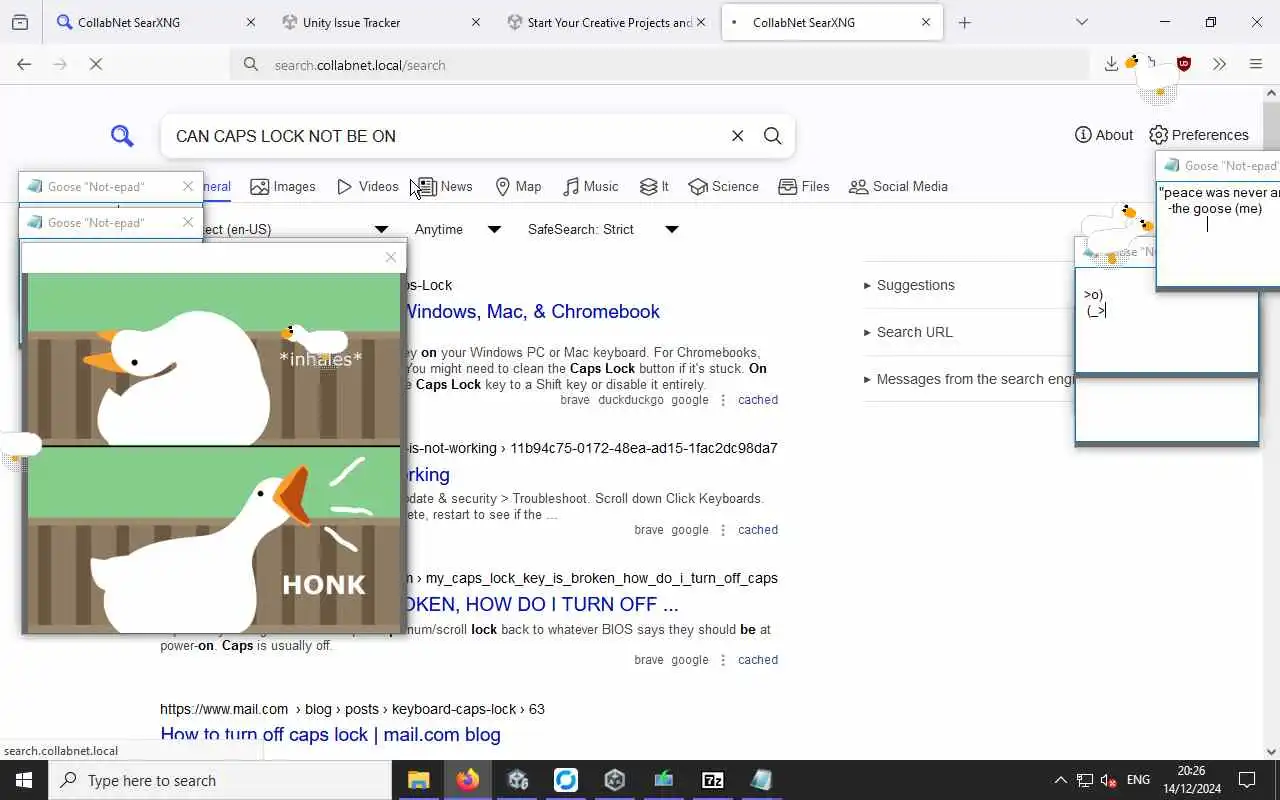Close the top-left Goose Not-epad window

click(187, 187)
